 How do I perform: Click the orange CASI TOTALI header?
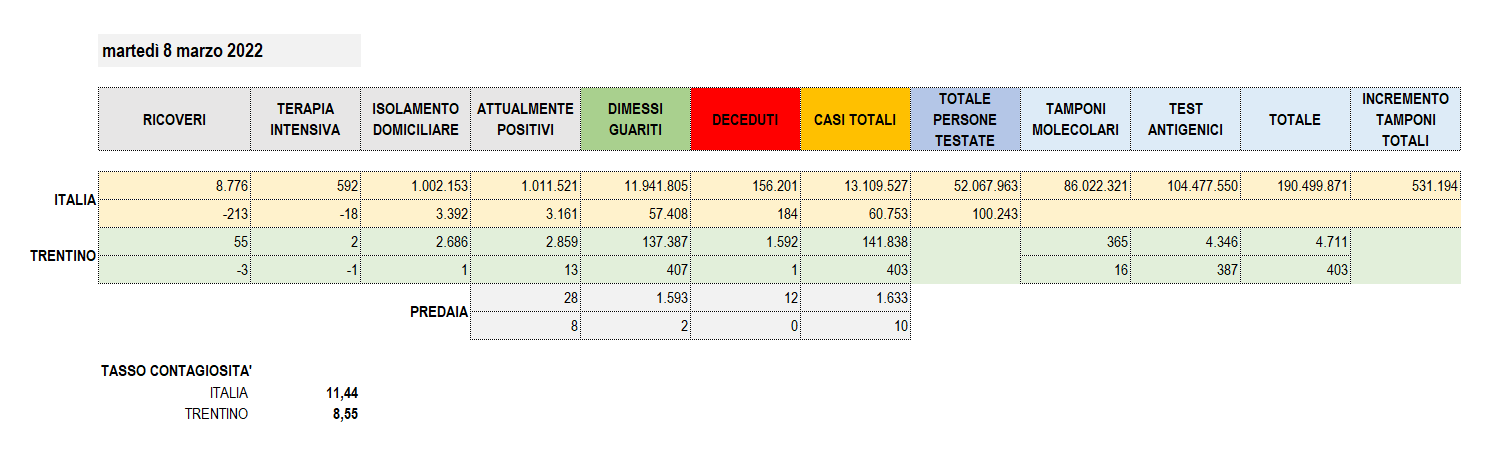click(855, 119)
